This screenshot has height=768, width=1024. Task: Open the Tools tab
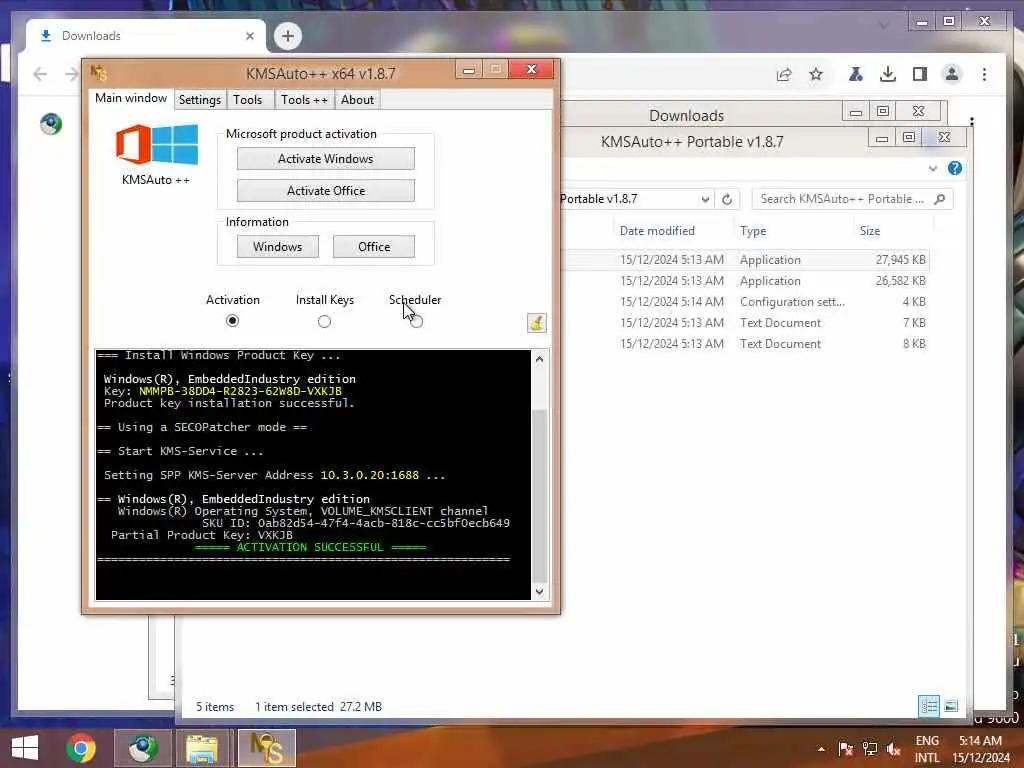(x=248, y=100)
